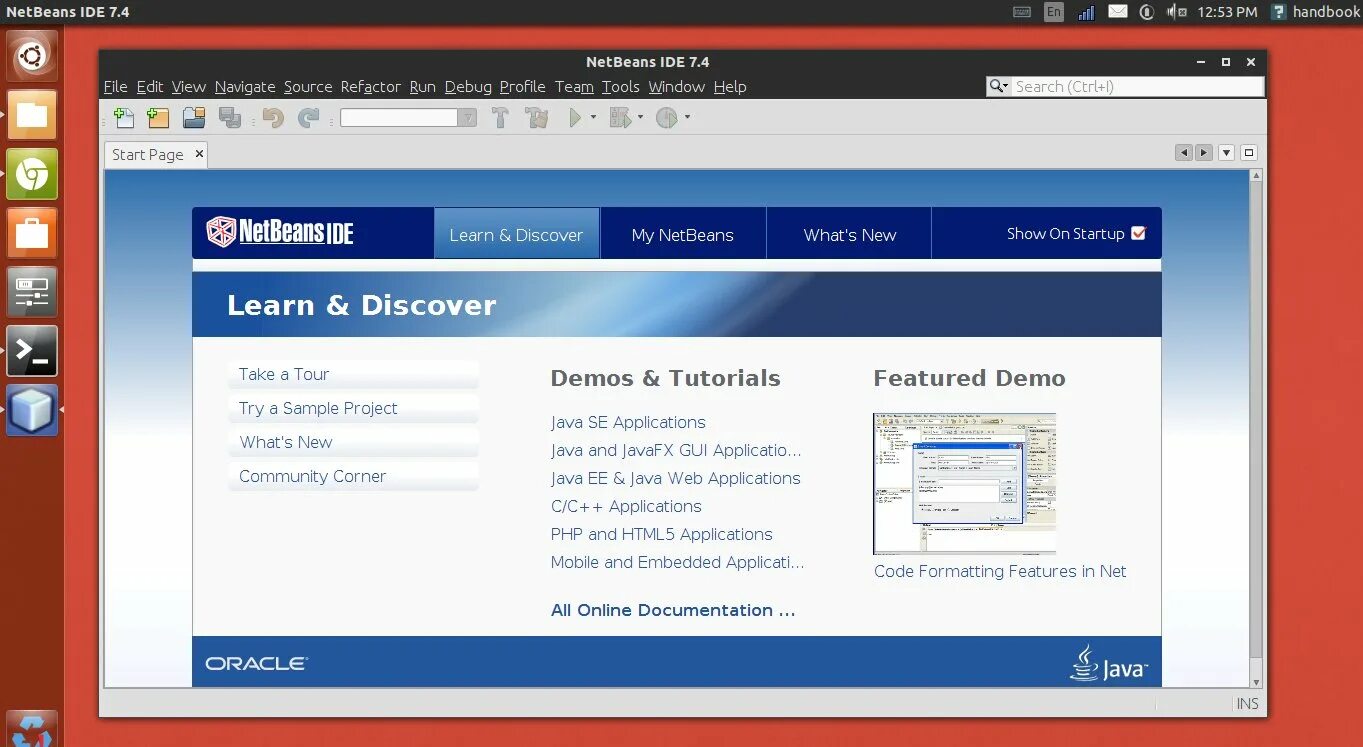The image size is (1363, 747).
Task: Click the vertical scrollbar down arrow
Action: (1256, 681)
